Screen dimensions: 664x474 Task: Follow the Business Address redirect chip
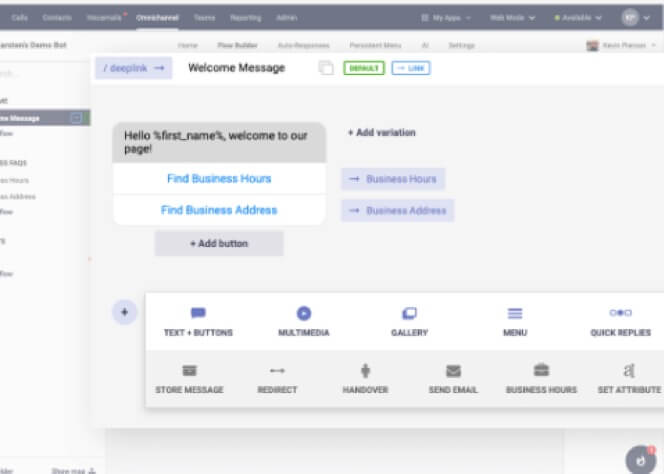(x=398, y=211)
